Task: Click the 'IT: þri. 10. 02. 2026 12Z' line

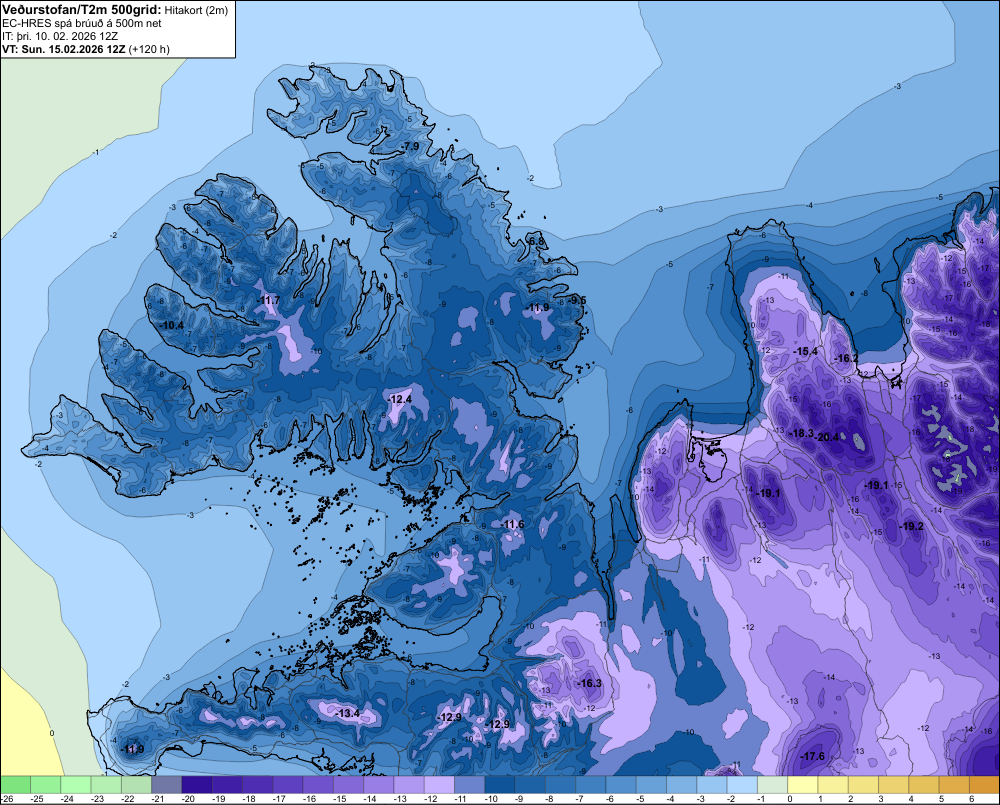Action: coord(58,36)
